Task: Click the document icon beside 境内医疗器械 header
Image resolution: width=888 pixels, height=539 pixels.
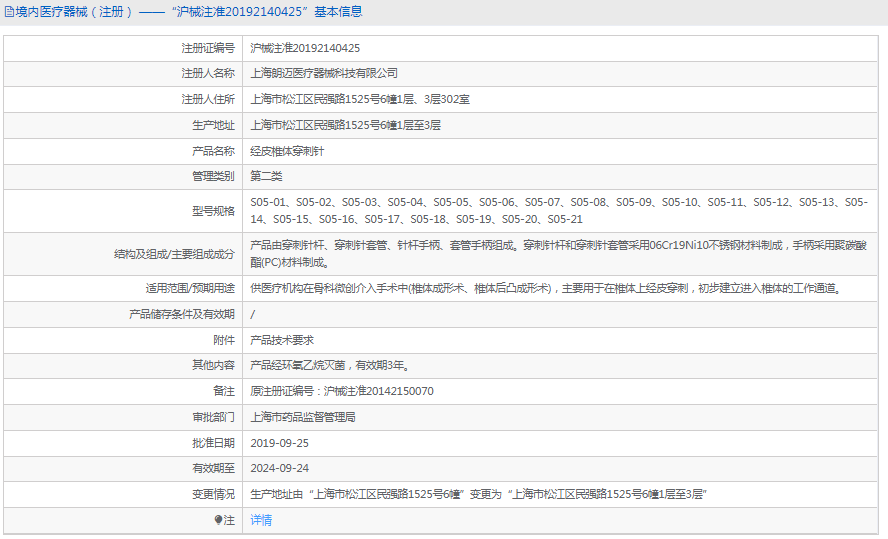Action: (x=9, y=12)
